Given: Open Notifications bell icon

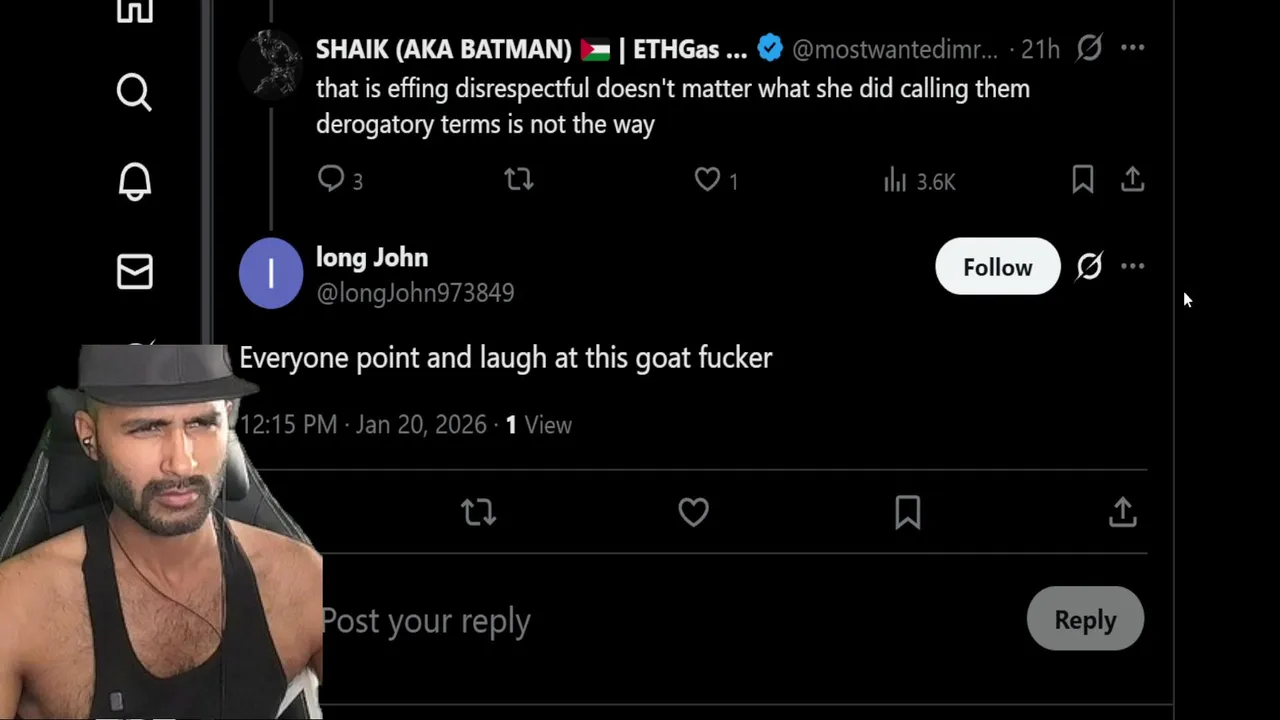Looking at the screenshot, I should [134, 182].
